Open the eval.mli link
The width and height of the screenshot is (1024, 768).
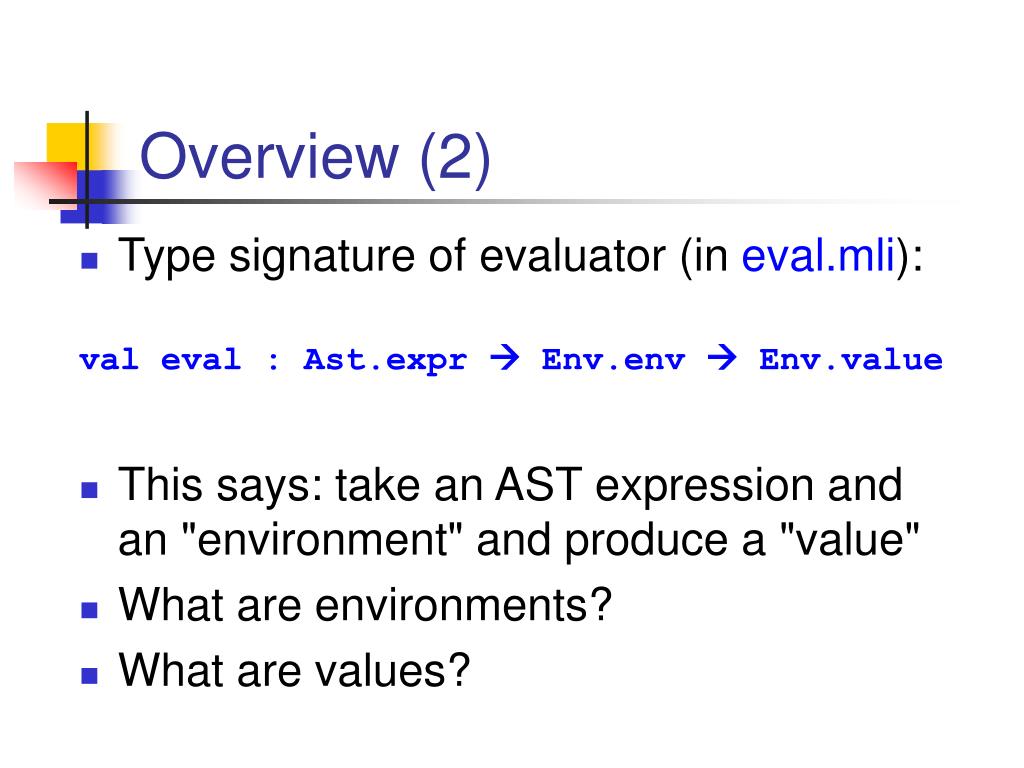818,255
